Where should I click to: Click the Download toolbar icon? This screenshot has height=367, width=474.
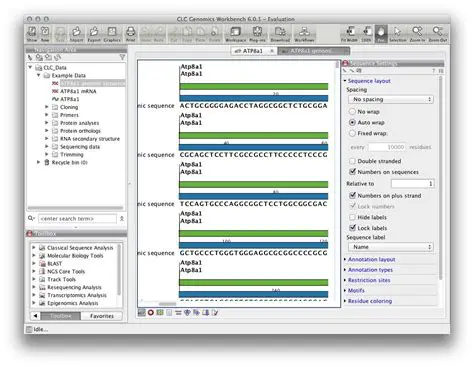click(x=280, y=34)
